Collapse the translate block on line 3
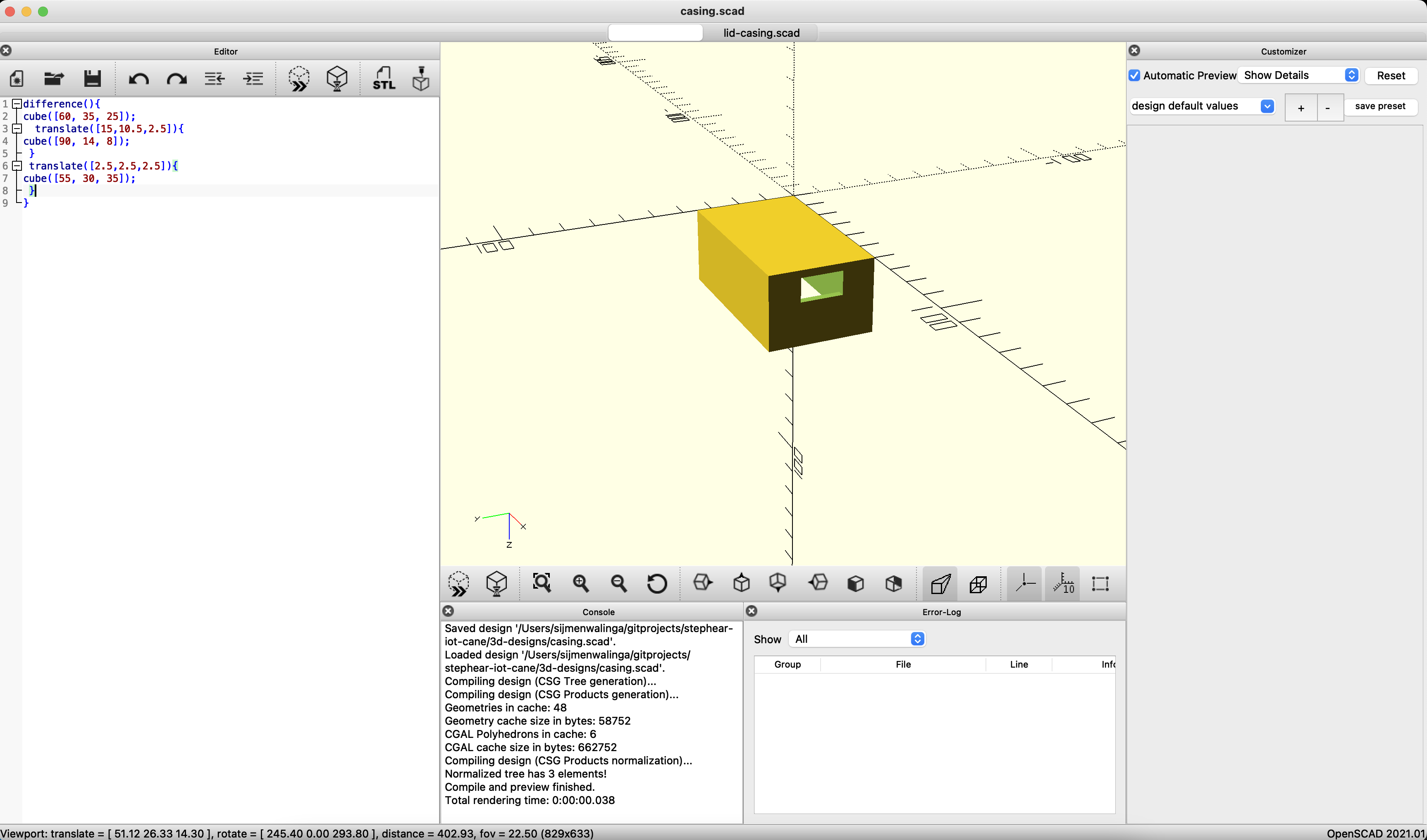 (17, 129)
